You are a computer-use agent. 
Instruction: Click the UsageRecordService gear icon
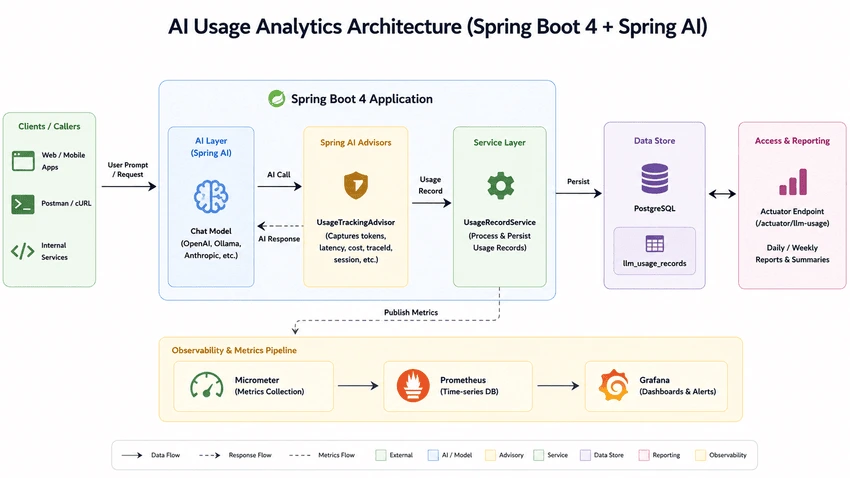(500, 186)
